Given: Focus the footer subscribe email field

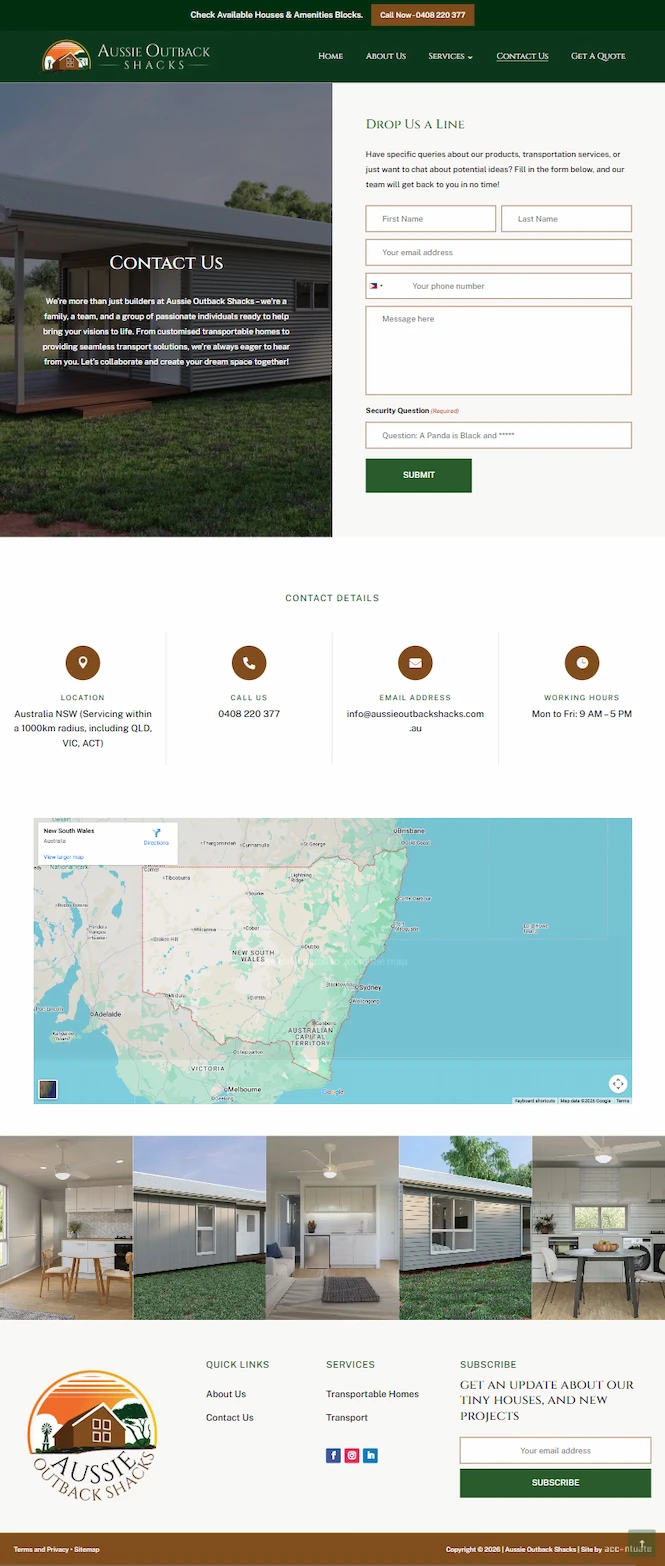Looking at the screenshot, I should tap(555, 1450).
